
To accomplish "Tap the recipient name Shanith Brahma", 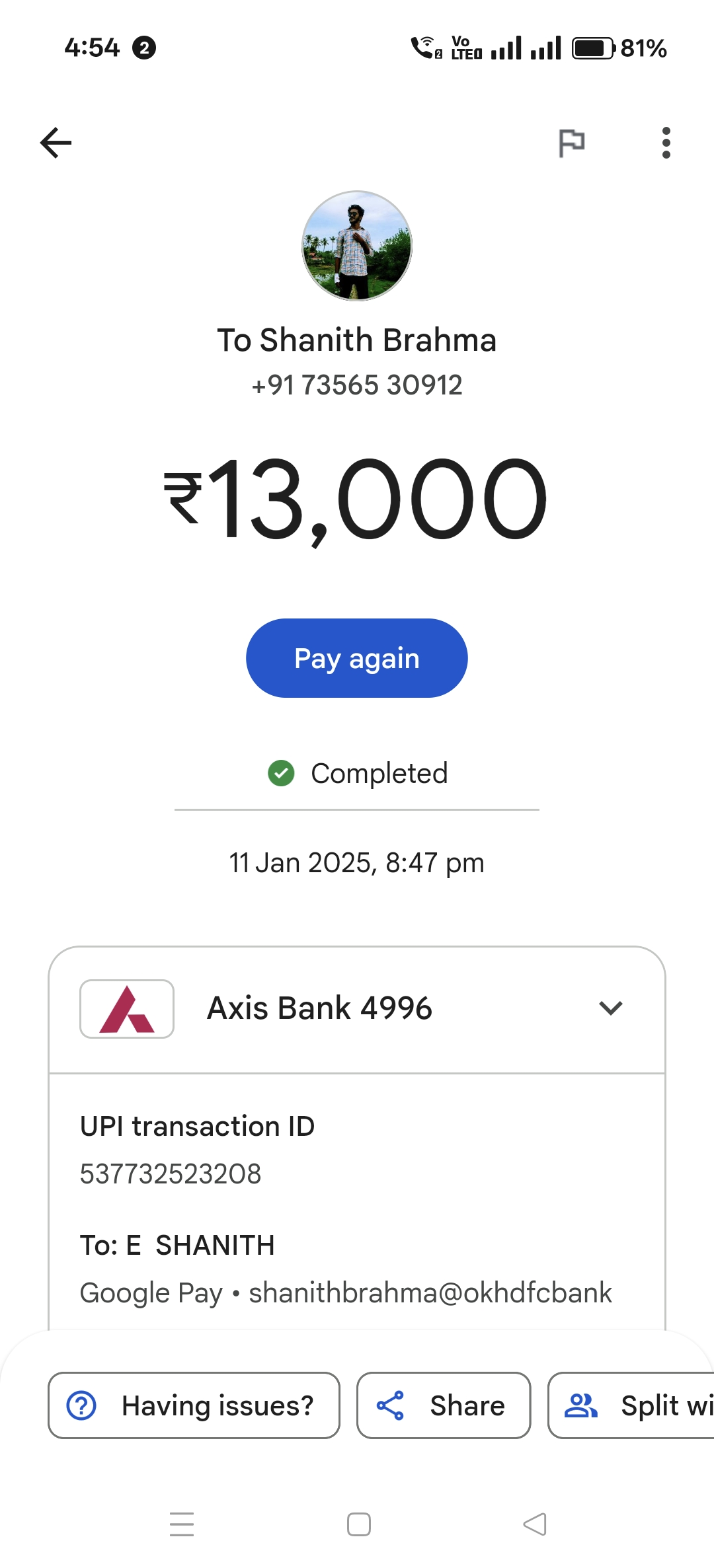I will click(357, 340).
